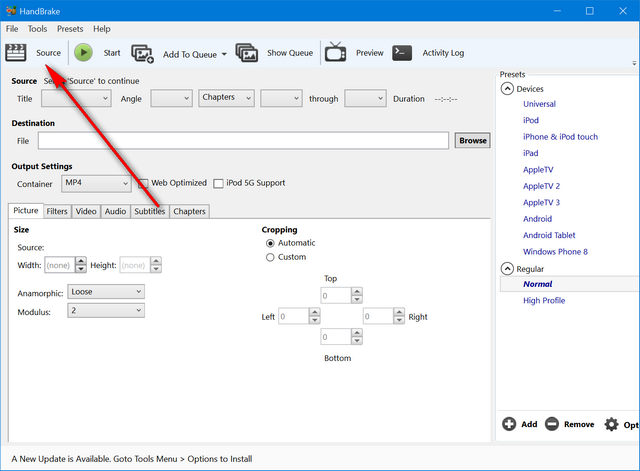Select the High Profile preset
This screenshot has height=471, width=640.
pos(544,300)
